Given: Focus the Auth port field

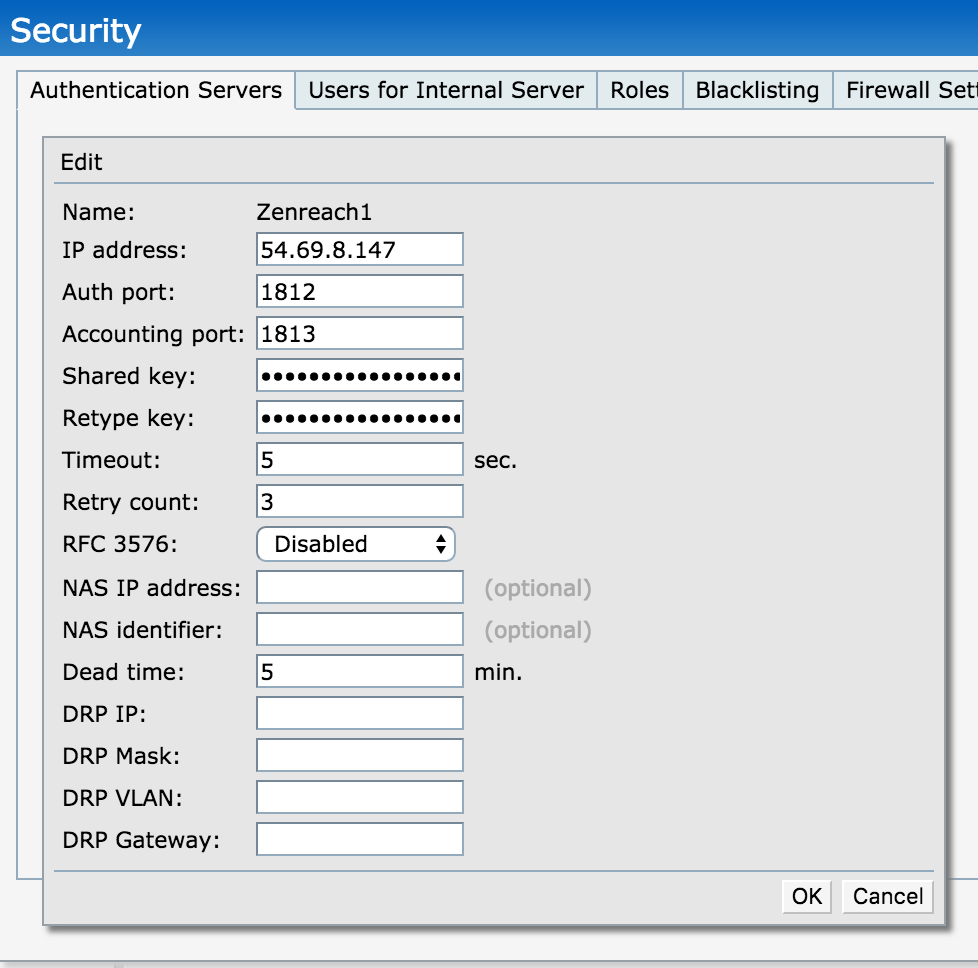Looking at the screenshot, I should click(x=359, y=291).
